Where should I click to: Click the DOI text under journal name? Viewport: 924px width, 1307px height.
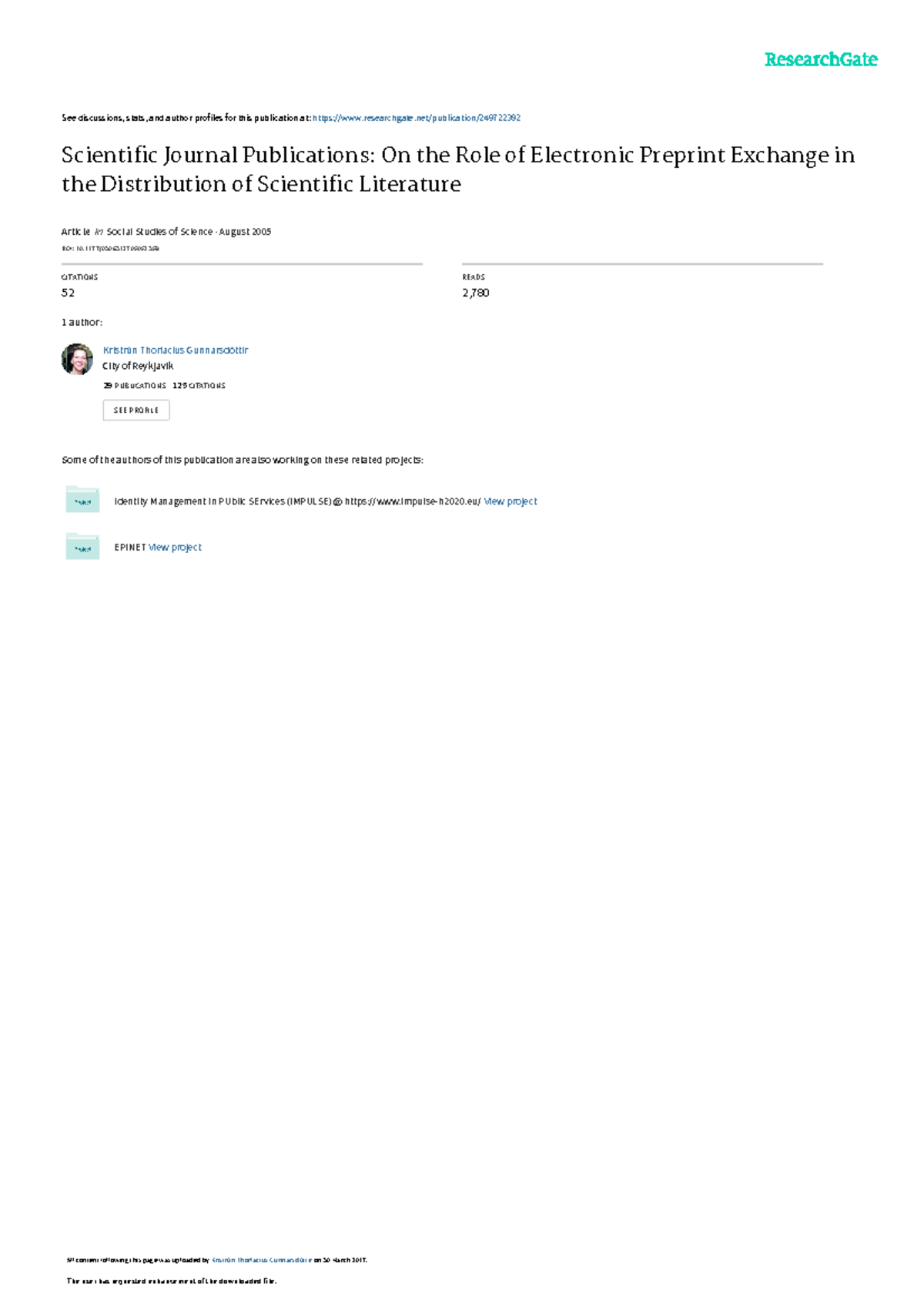coord(110,249)
